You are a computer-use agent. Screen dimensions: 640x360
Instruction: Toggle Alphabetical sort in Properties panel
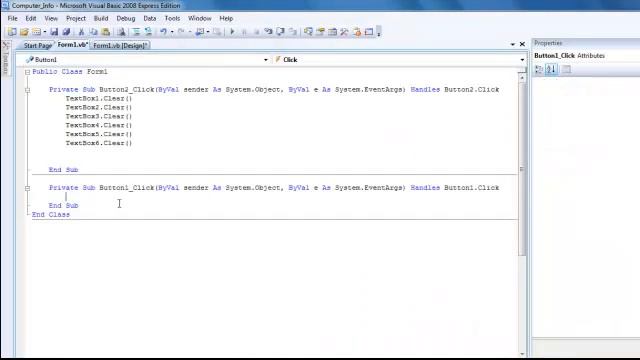click(551, 69)
